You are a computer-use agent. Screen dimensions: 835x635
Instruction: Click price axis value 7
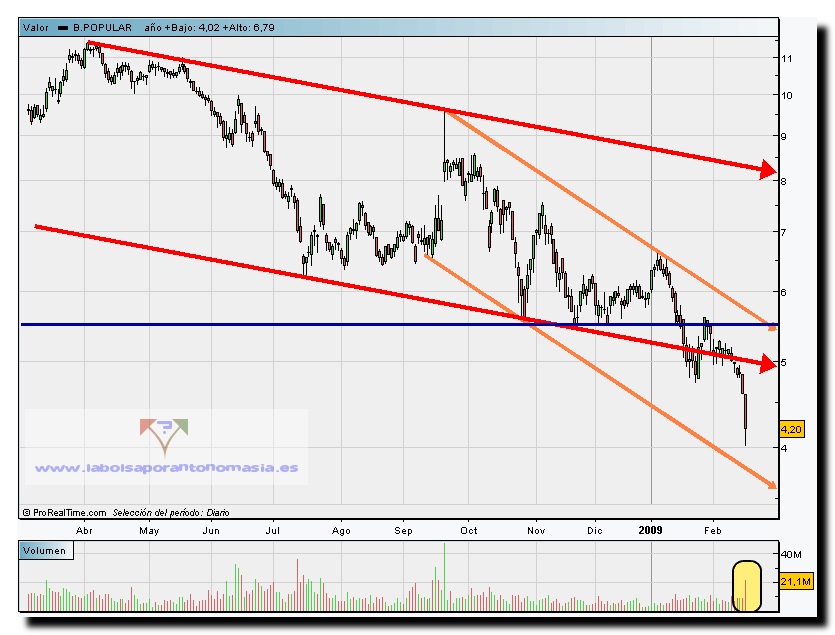(783, 232)
